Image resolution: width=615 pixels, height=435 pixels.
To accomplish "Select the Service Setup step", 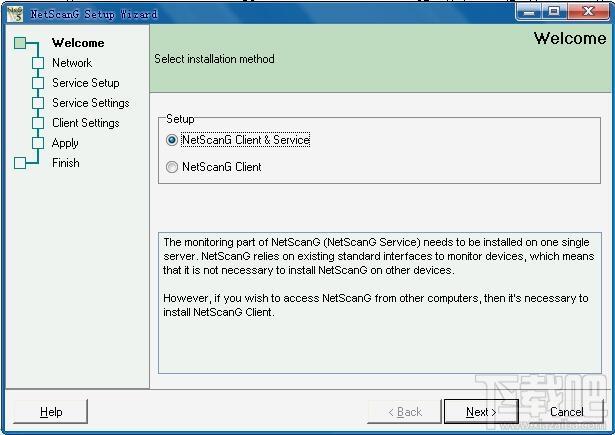I will tap(86, 83).
